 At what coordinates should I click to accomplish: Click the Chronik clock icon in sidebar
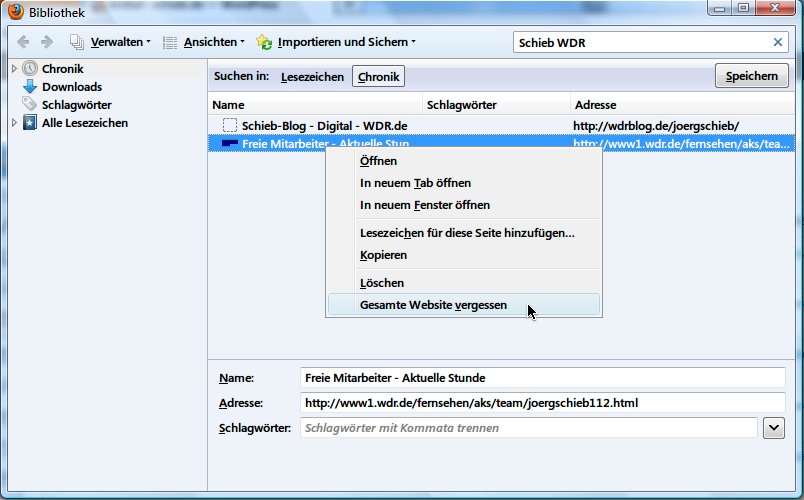pyautogui.click(x=30, y=68)
